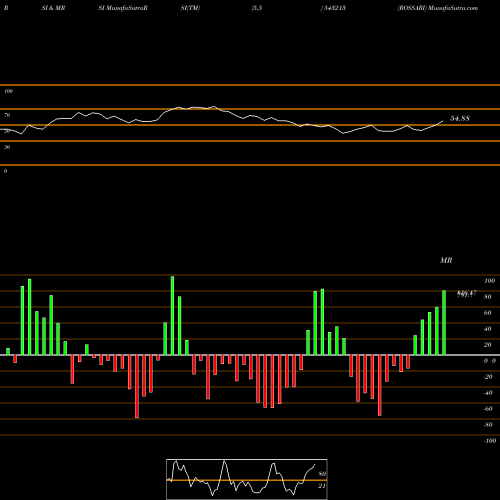
Task: Click the "20" label on the MR scale
Action: [x=488, y=345]
